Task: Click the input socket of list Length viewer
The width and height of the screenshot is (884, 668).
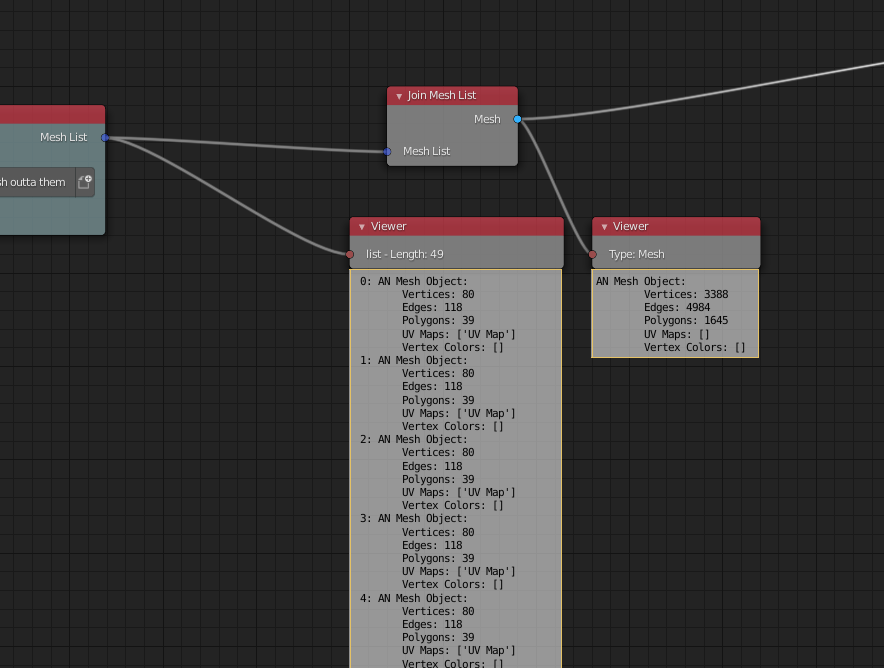Action: [350, 255]
